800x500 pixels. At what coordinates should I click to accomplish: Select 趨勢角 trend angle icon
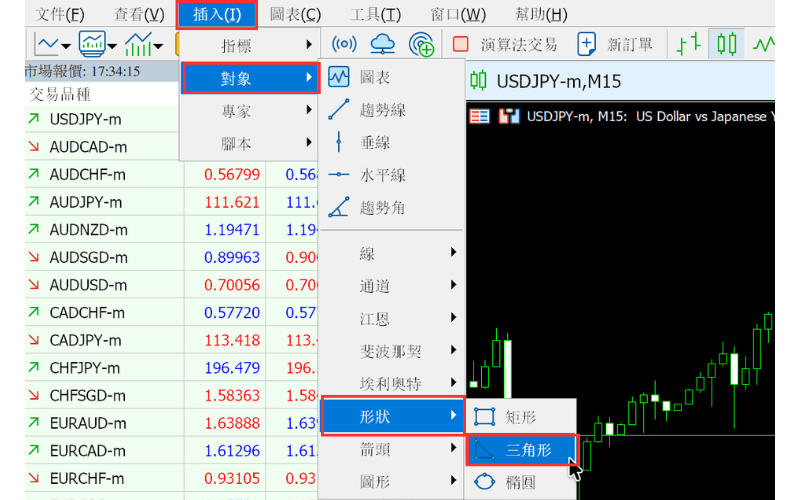pyautogui.click(x=339, y=207)
